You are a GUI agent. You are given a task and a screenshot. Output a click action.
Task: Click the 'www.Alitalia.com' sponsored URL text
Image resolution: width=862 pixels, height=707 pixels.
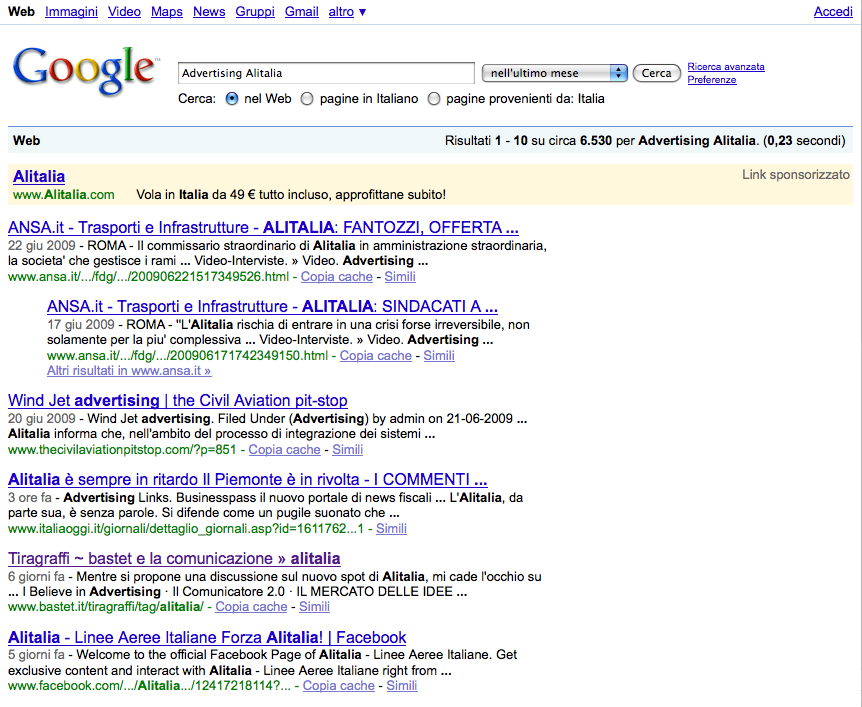tap(64, 195)
